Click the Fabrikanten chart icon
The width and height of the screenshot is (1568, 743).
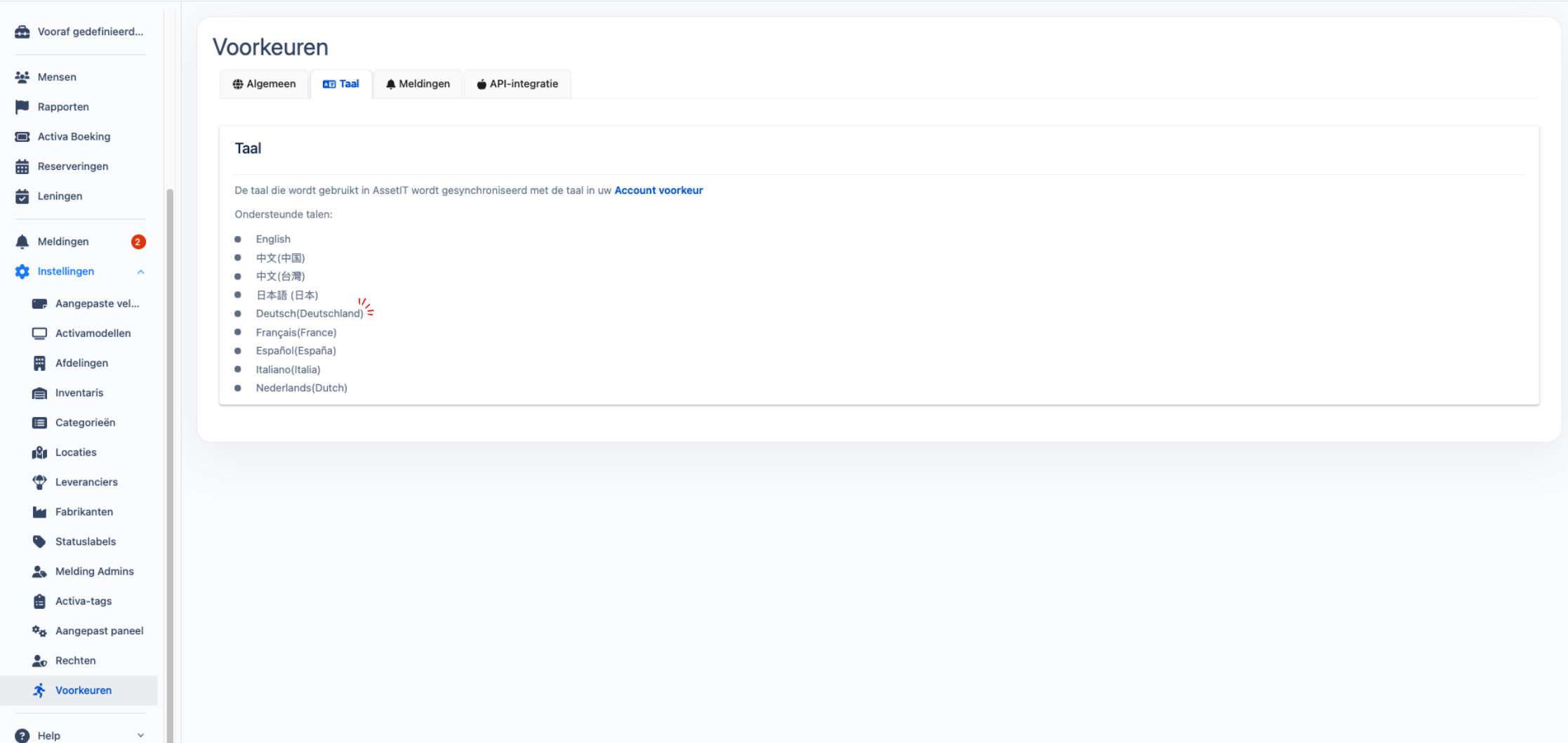click(40, 511)
